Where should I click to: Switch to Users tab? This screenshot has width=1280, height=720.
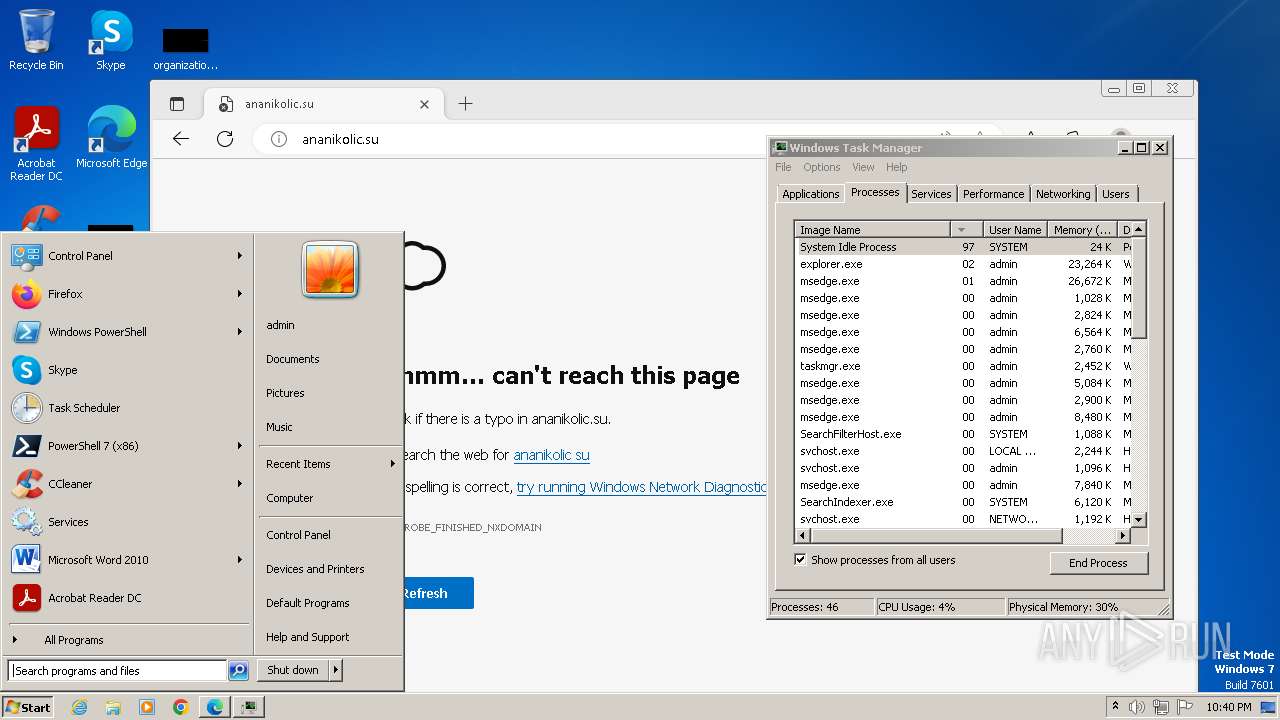(1116, 194)
